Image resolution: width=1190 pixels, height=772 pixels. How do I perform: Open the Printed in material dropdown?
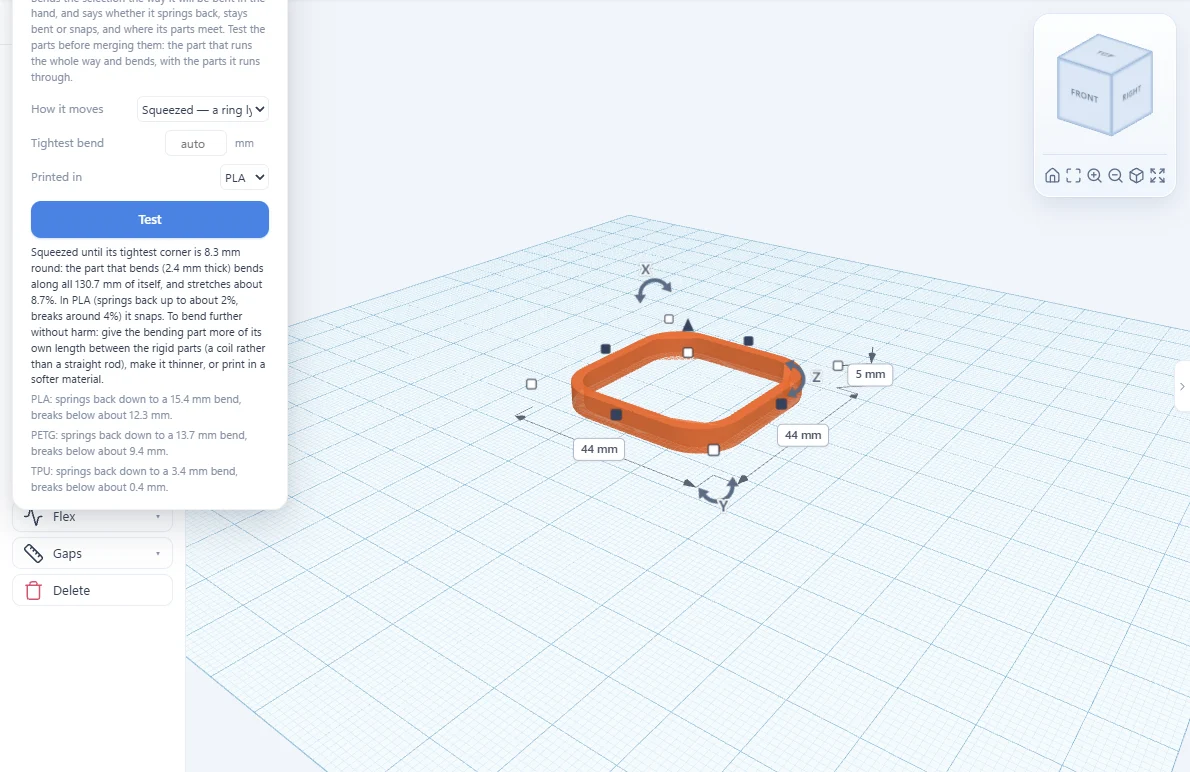pyautogui.click(x=244, y=177)
